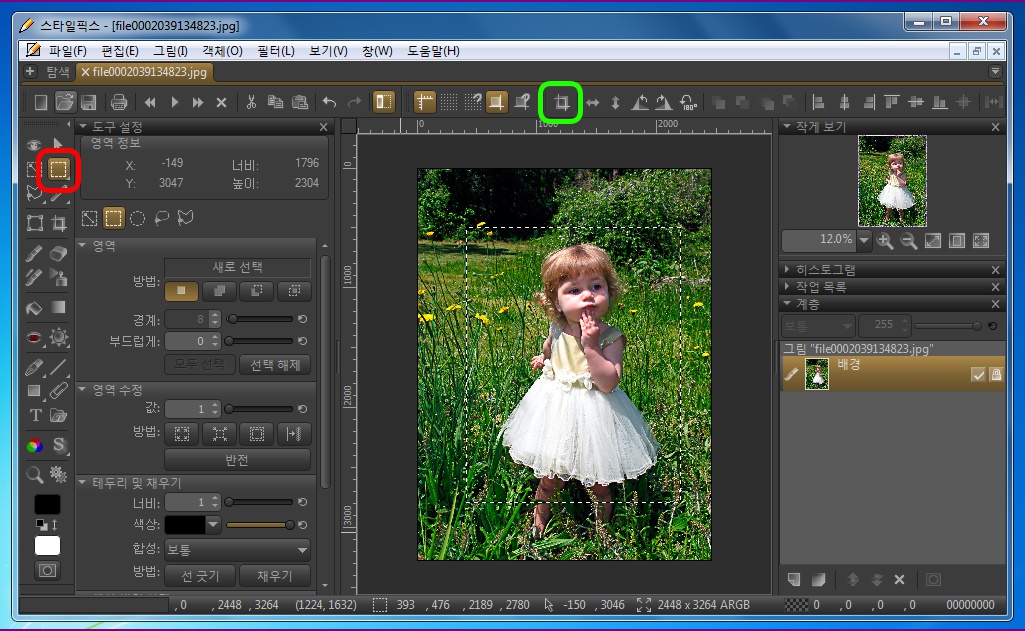Click the 모두 선택 select all button
The height and width of the screenshot is (631, 1025).
(x=199, y=364)
